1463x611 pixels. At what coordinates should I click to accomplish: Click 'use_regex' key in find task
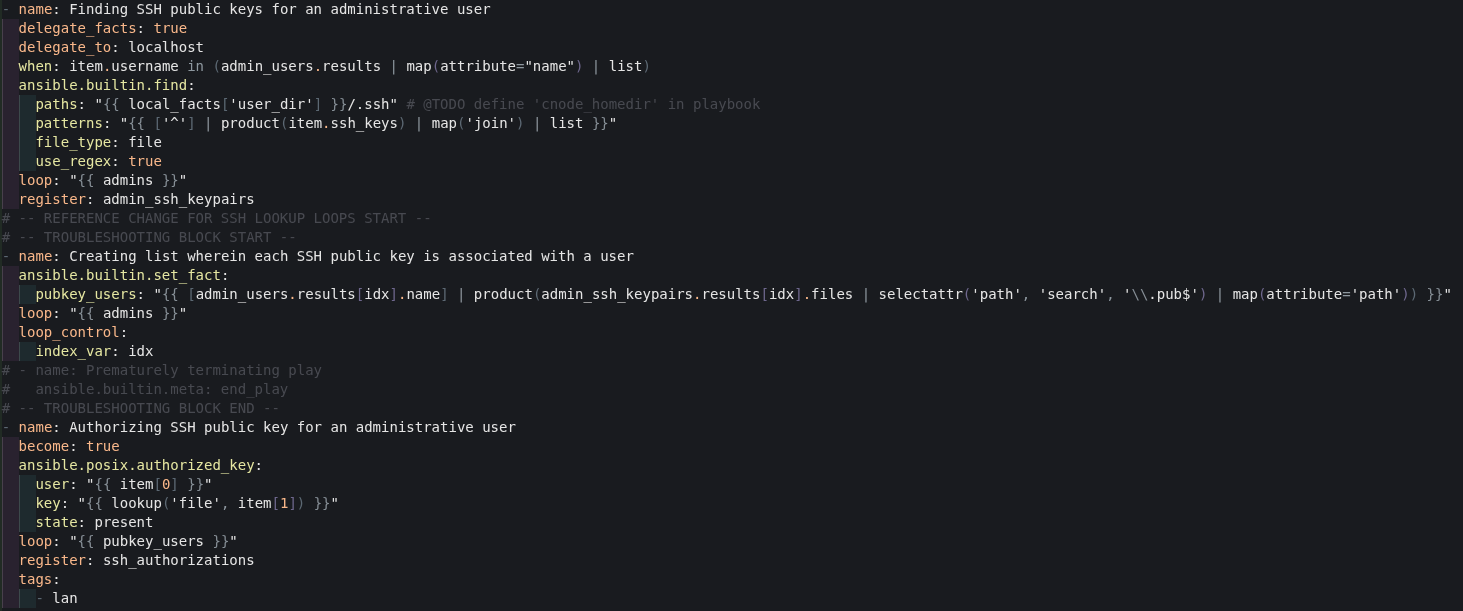73,161
